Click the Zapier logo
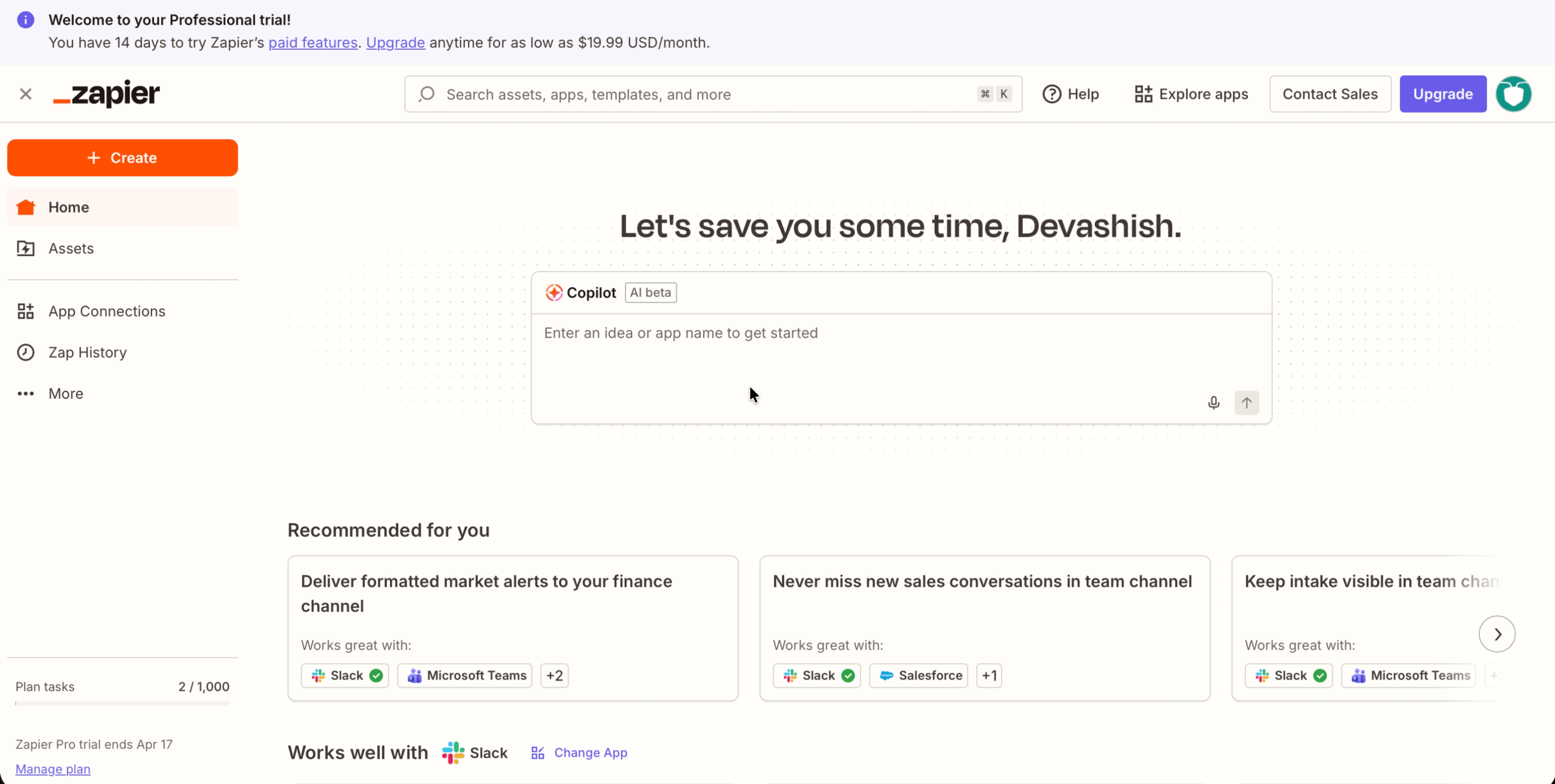This screenshot has height=784, width=1555. [106, 94]
